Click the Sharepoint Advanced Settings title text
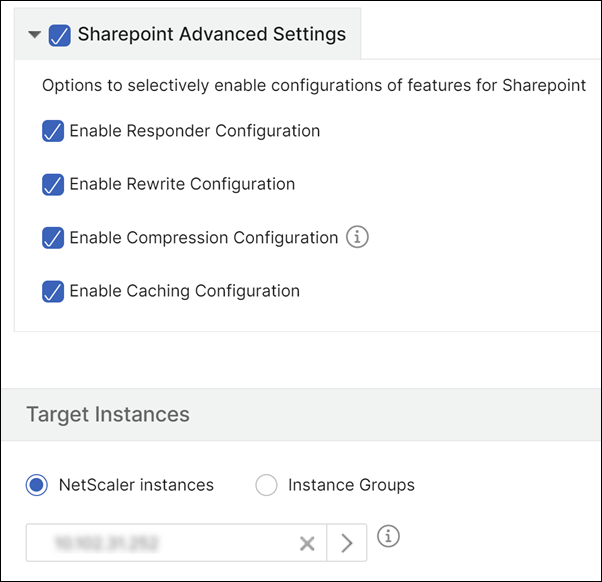Viewport: 602px width, 582px height. (x=212, y=34)
